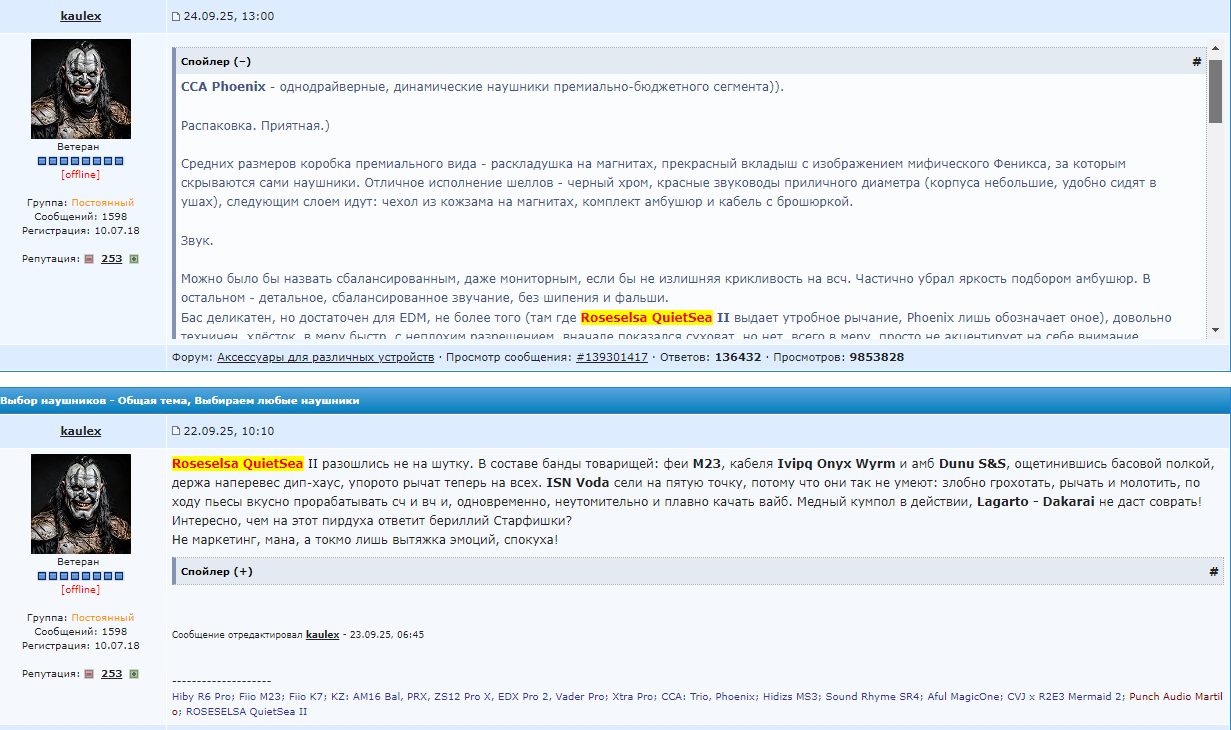Open reputation 253 in the 24.09.25 post
The image size is (1231, 730).
pyautogui.click(x=111, y=258)
